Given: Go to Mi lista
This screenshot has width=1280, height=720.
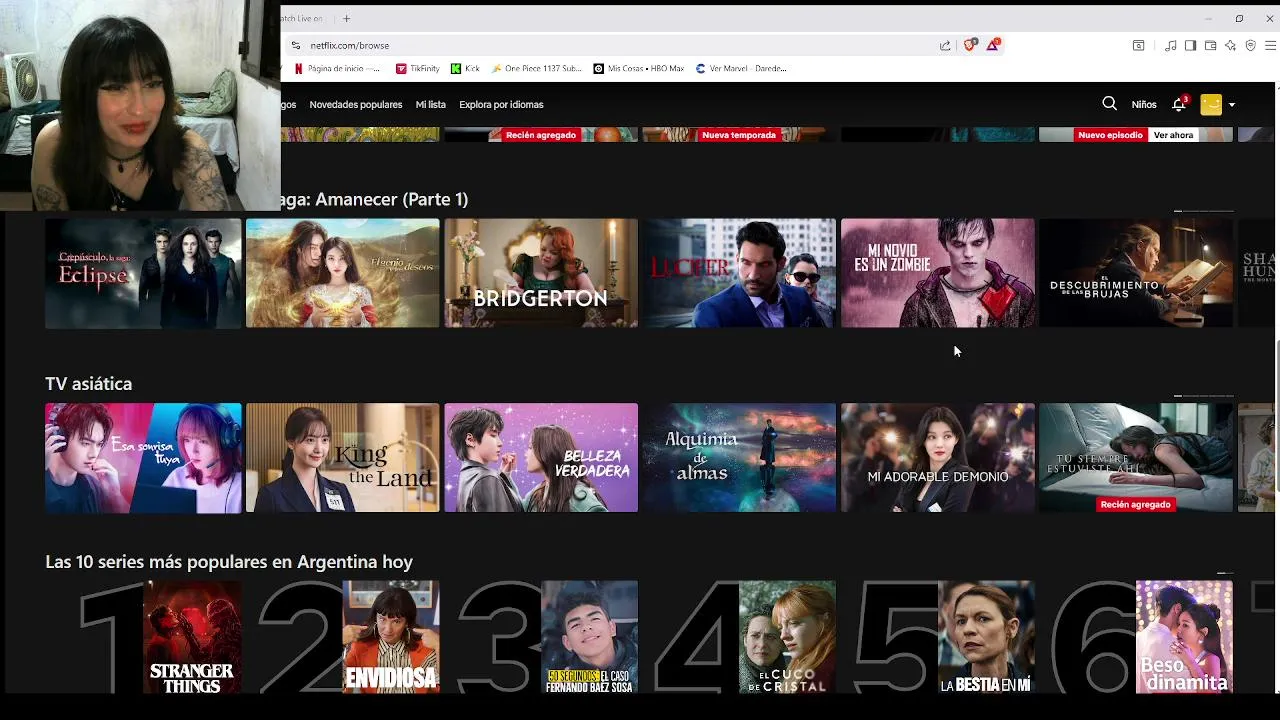Looking at the screenshot, I should click(x=431, y=104).
